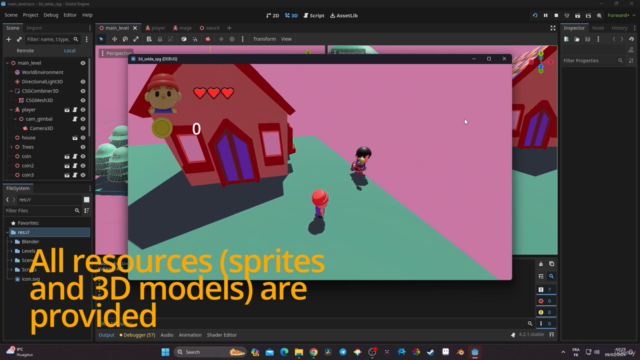
Task: Click load resource folder icon in Inspector
Action: 577,39
